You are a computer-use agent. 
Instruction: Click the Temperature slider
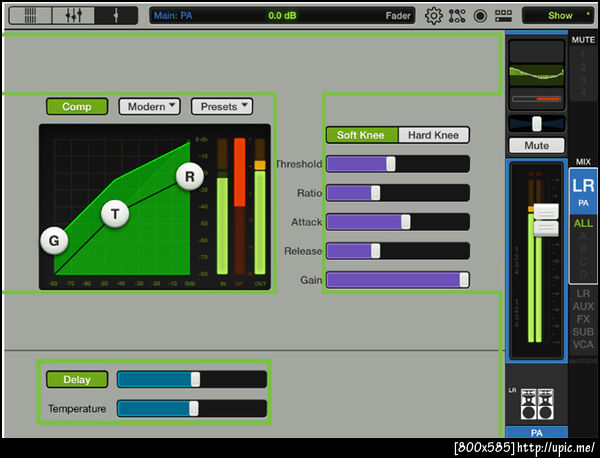click(192, 409)
